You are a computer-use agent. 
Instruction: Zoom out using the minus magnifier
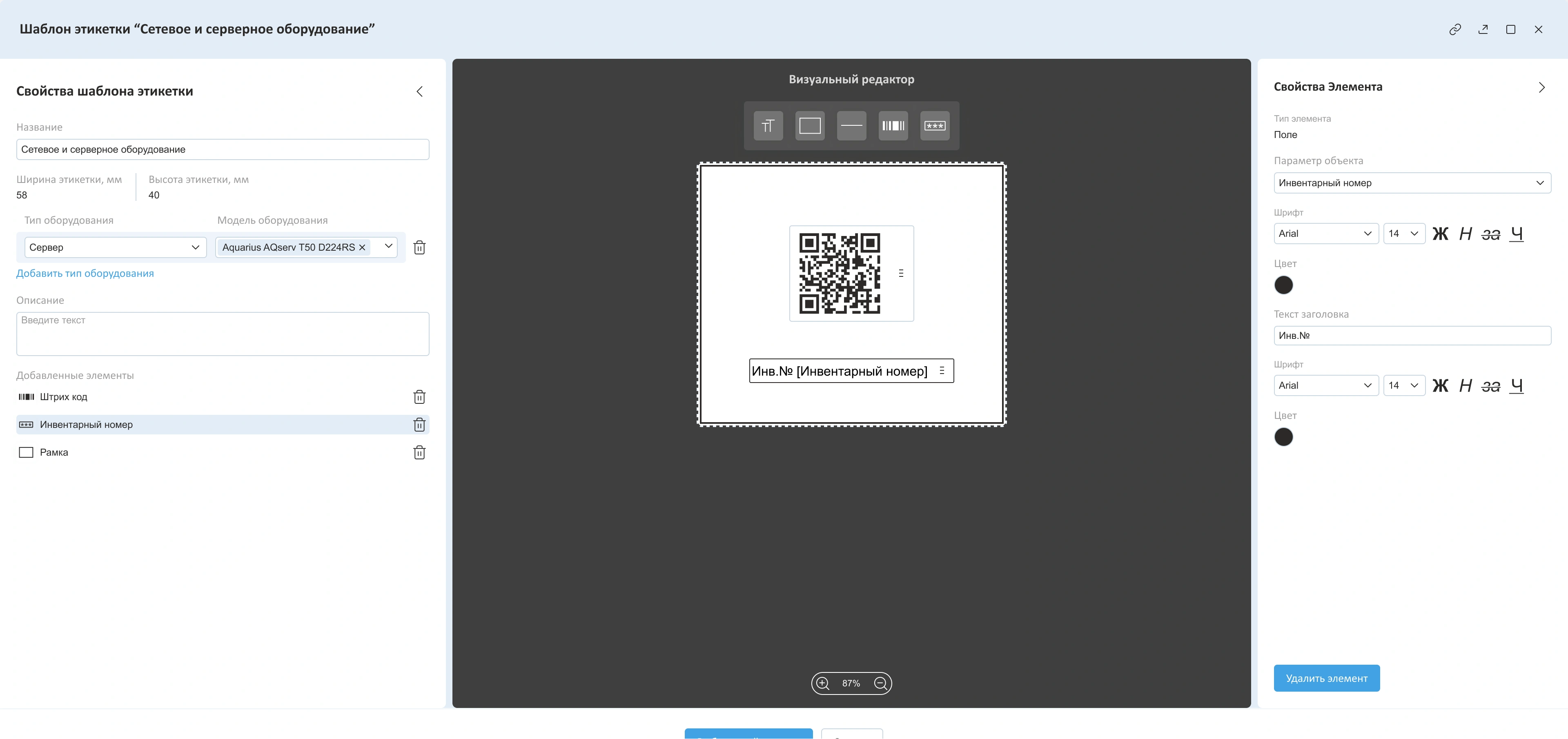(x=880, y=683)
